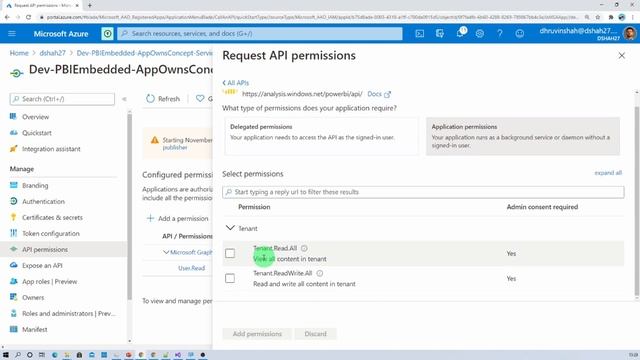The image size is (640, 360).
Task: Open Branding in the sidebar
Action: click(35, 185)
